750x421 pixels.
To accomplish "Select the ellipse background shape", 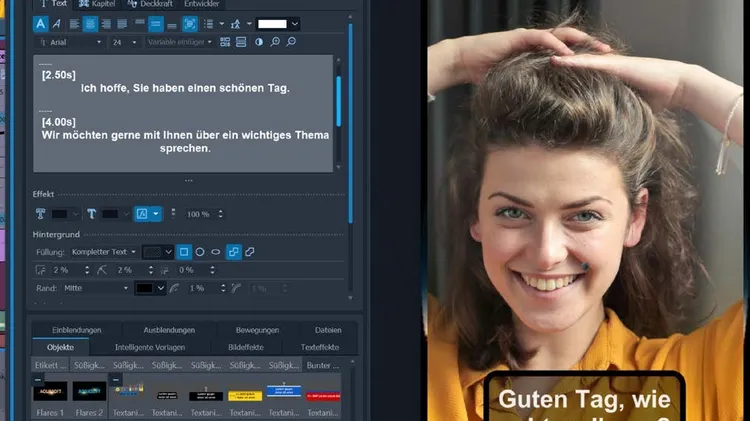I will click(x=215, y=252).
